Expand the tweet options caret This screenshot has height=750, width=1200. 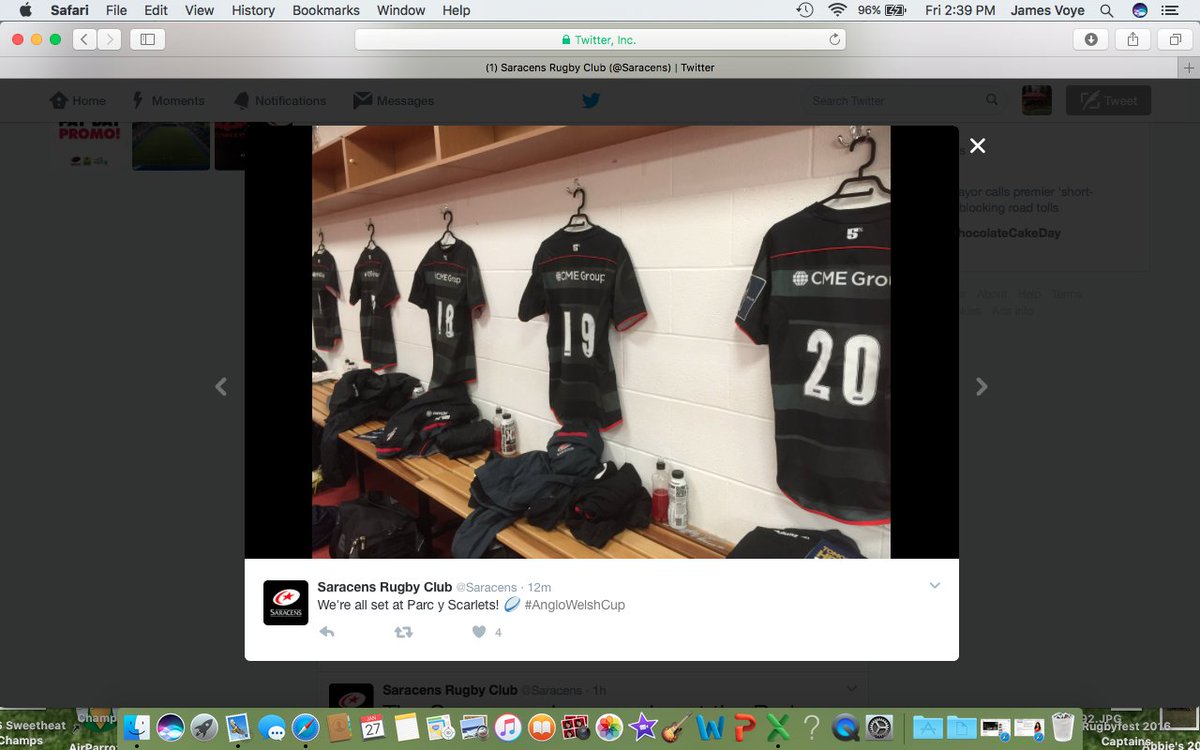tap(934, 585)
